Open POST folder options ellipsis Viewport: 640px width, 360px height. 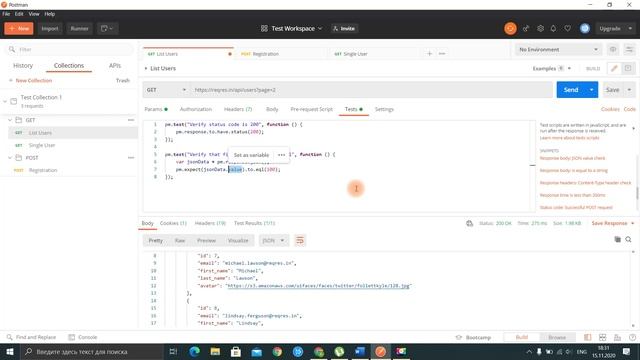pyautogui.click(x=131, y=158)
